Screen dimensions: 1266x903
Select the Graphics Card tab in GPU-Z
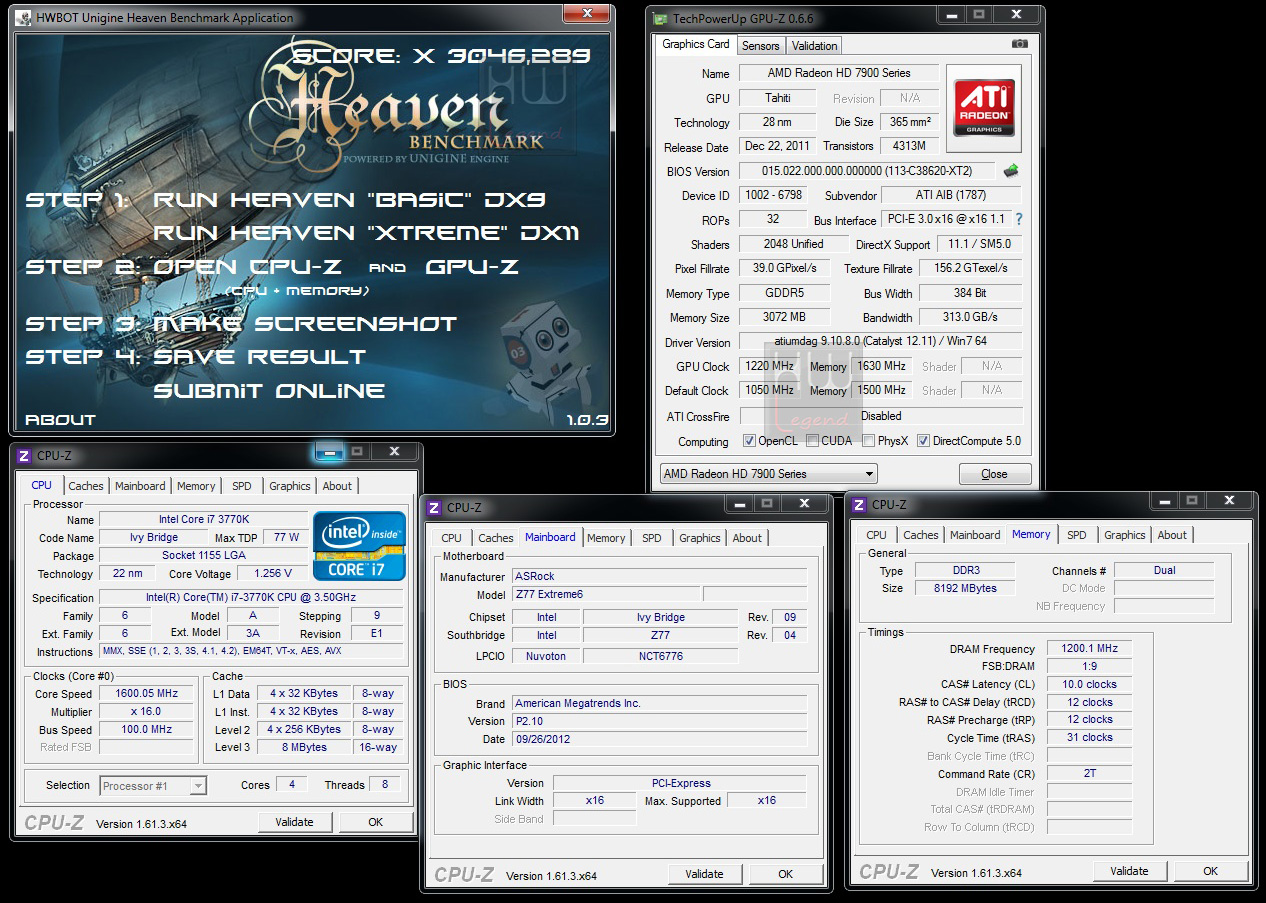point(696,44)
